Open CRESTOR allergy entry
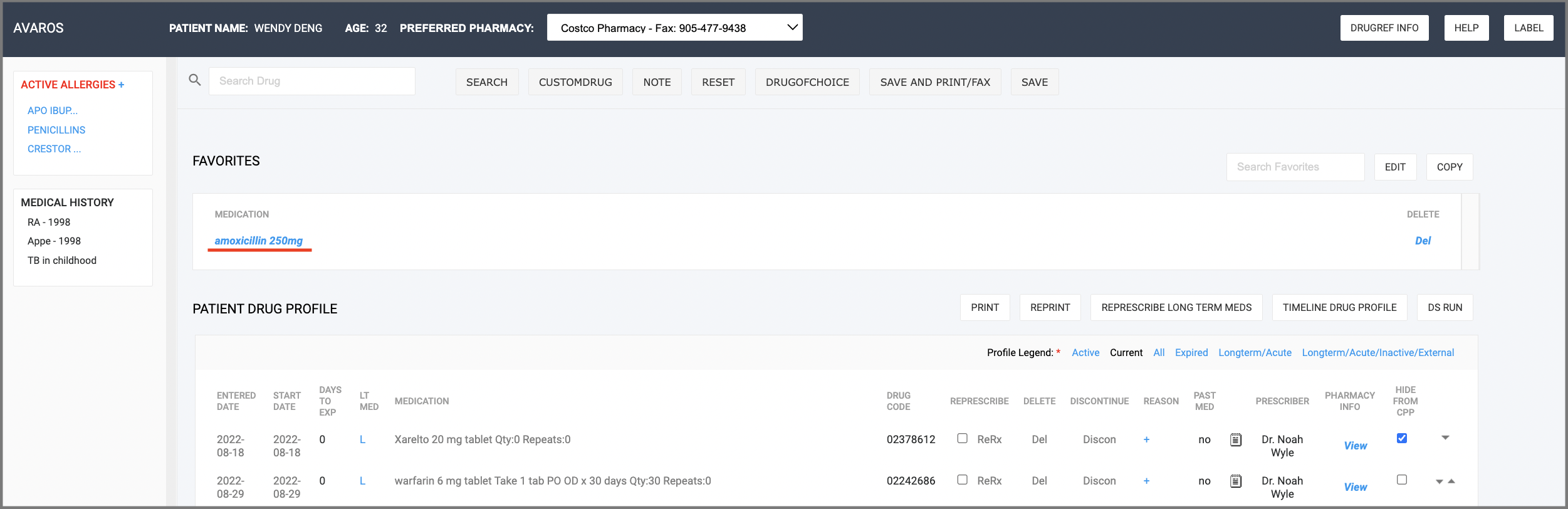The width and height of the screenshot is (1568, 509). point(54,149)
